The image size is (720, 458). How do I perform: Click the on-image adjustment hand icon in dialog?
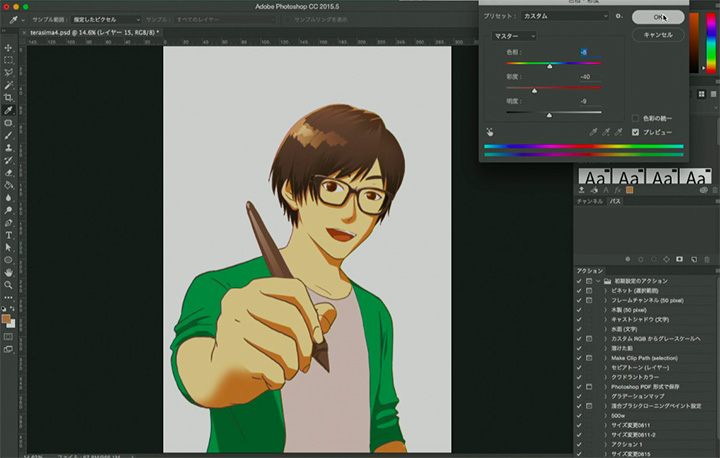click(x=489, y=132)
